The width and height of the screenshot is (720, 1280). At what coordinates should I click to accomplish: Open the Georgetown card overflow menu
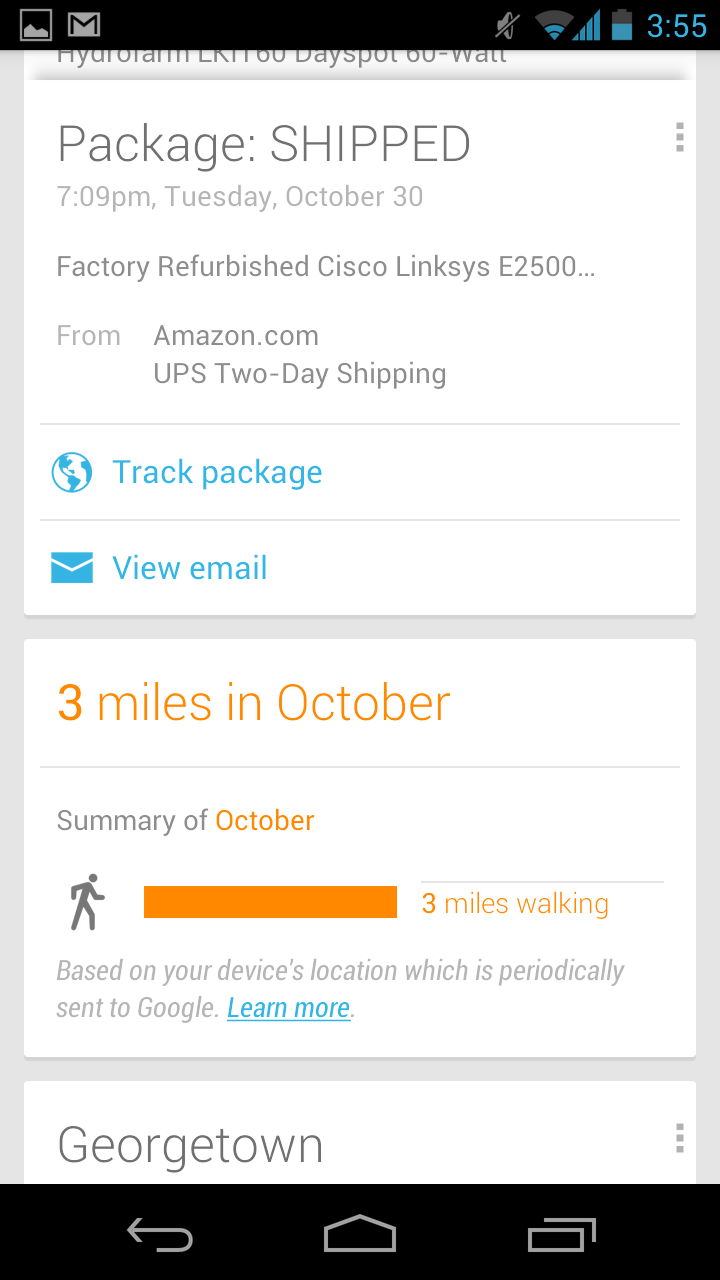679,1138
